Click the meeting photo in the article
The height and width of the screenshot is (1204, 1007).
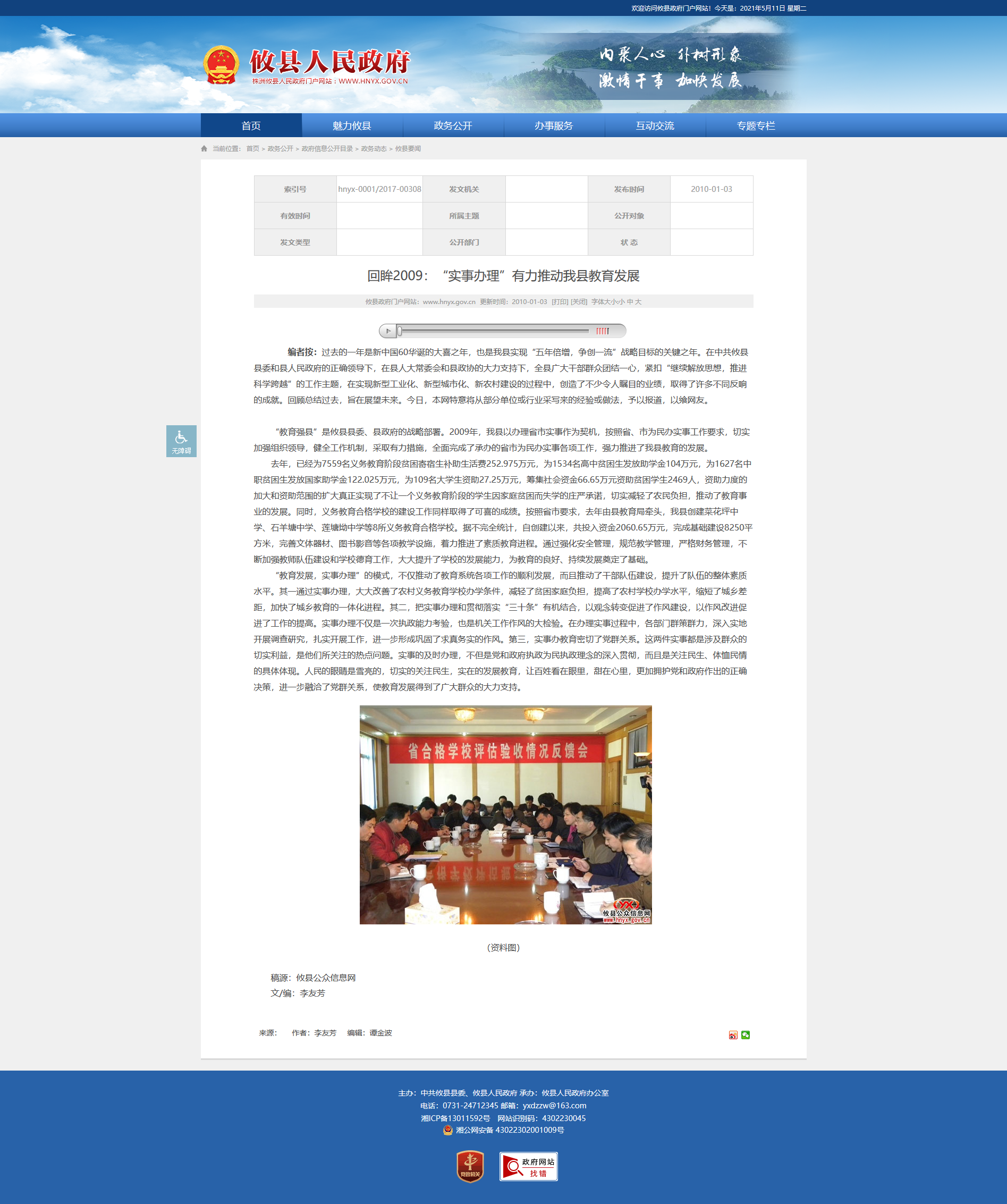pyautogui.click(x=505, y=814)
